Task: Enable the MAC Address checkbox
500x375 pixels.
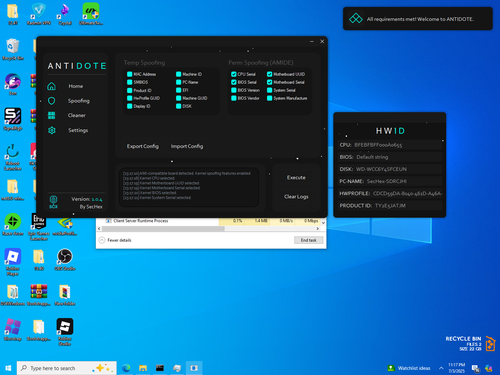Action: (130, 74)
